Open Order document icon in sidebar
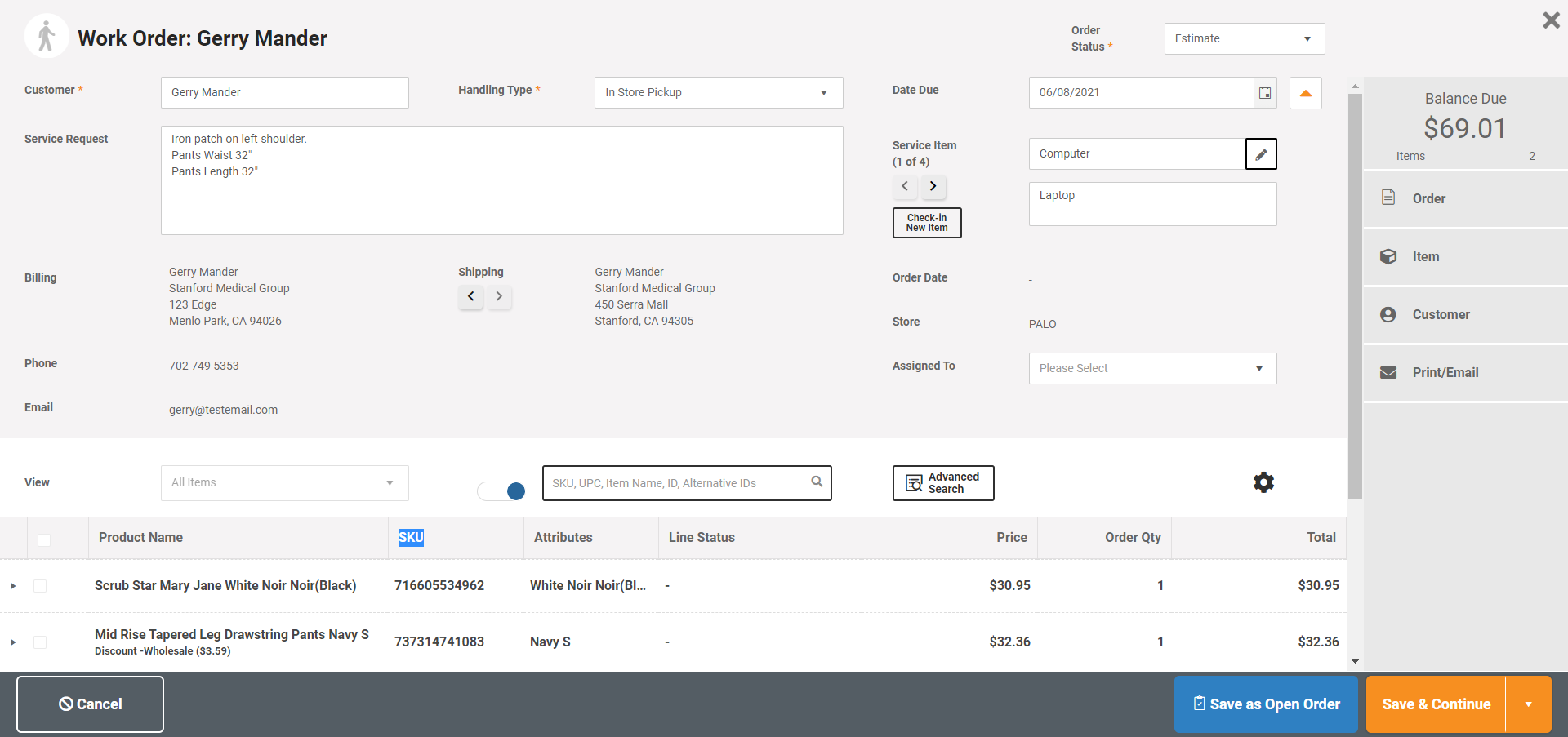This screenshot has height=737, width=1568. (1388, 198)
